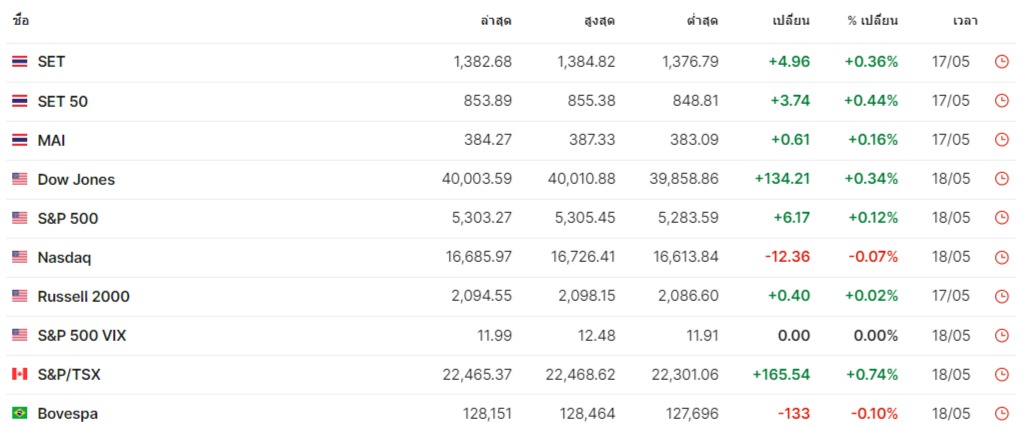The image size is (1022, 428).
Task: Open the S&P/TSX index page
Action: [x=69, y=374]
